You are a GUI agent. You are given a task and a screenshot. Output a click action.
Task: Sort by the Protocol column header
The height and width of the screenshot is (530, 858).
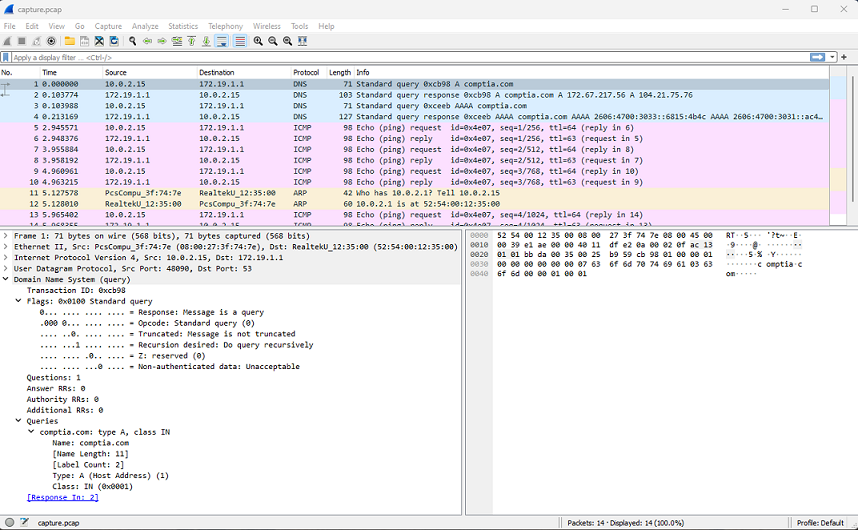click(309, 72)
